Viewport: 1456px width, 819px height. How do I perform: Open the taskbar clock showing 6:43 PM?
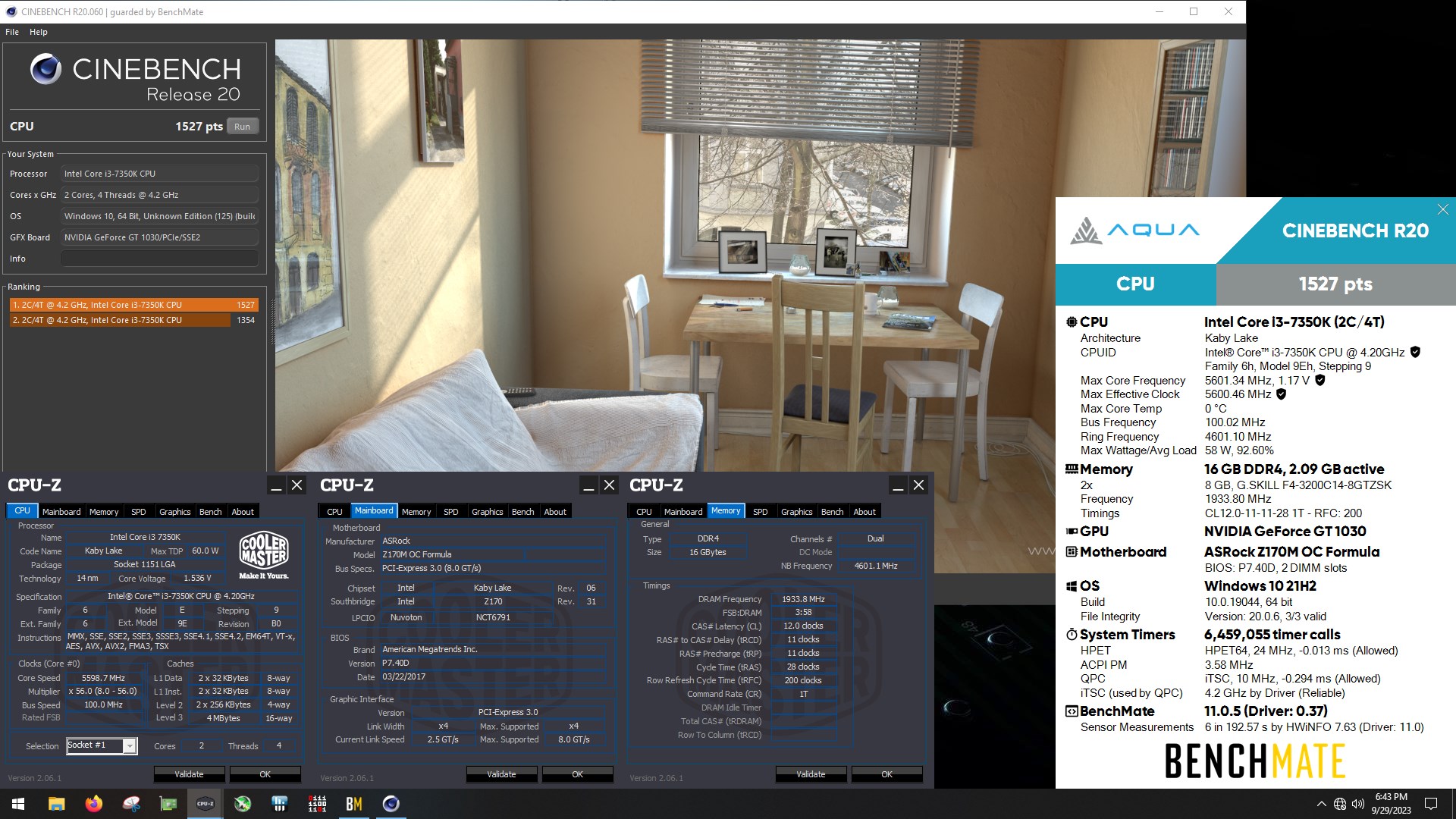pos(1391,804)
